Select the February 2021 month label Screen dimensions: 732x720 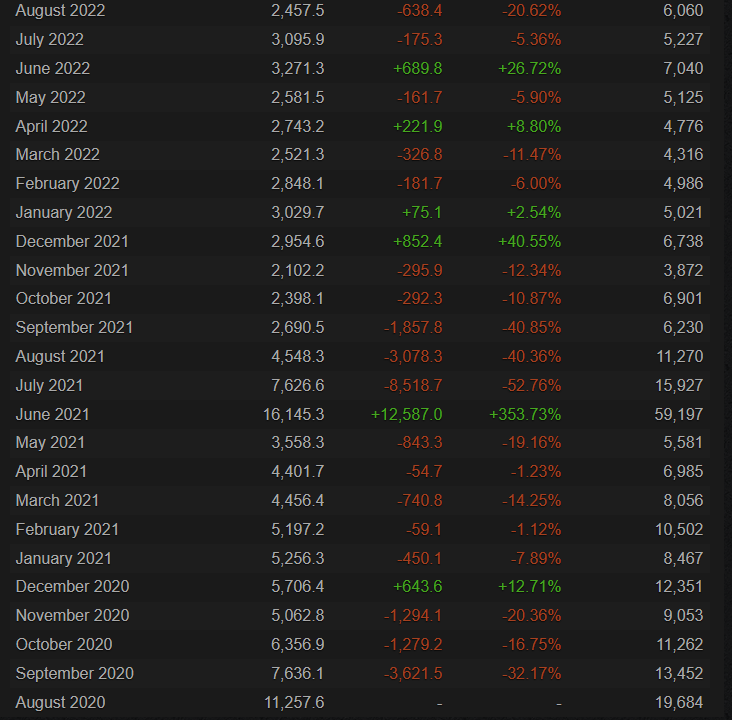point(67,529)
